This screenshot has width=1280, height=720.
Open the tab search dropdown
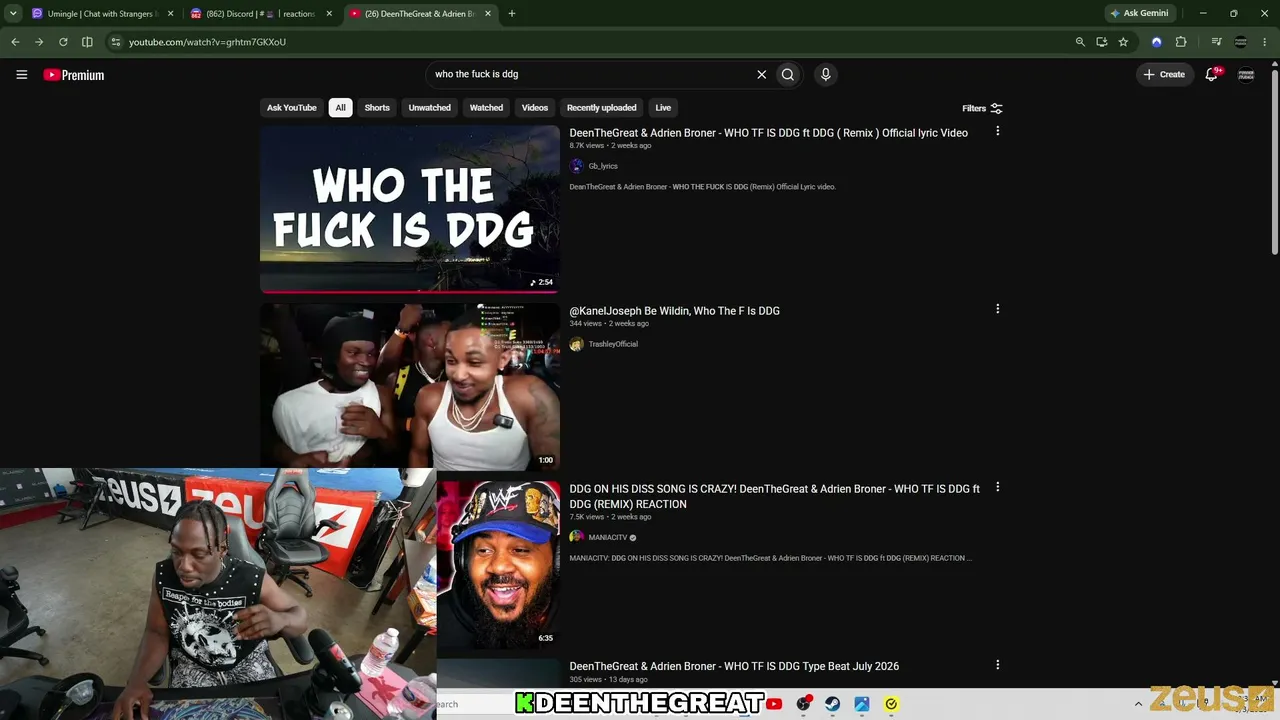click(x=13, y=14)
